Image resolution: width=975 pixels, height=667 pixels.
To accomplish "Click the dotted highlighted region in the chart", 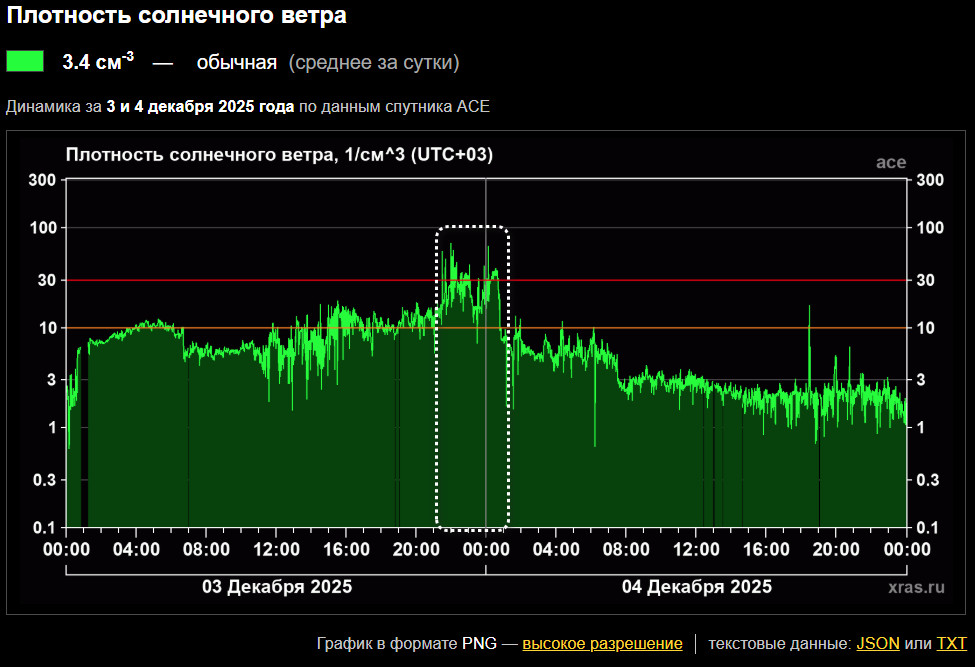I will point(472,377).
